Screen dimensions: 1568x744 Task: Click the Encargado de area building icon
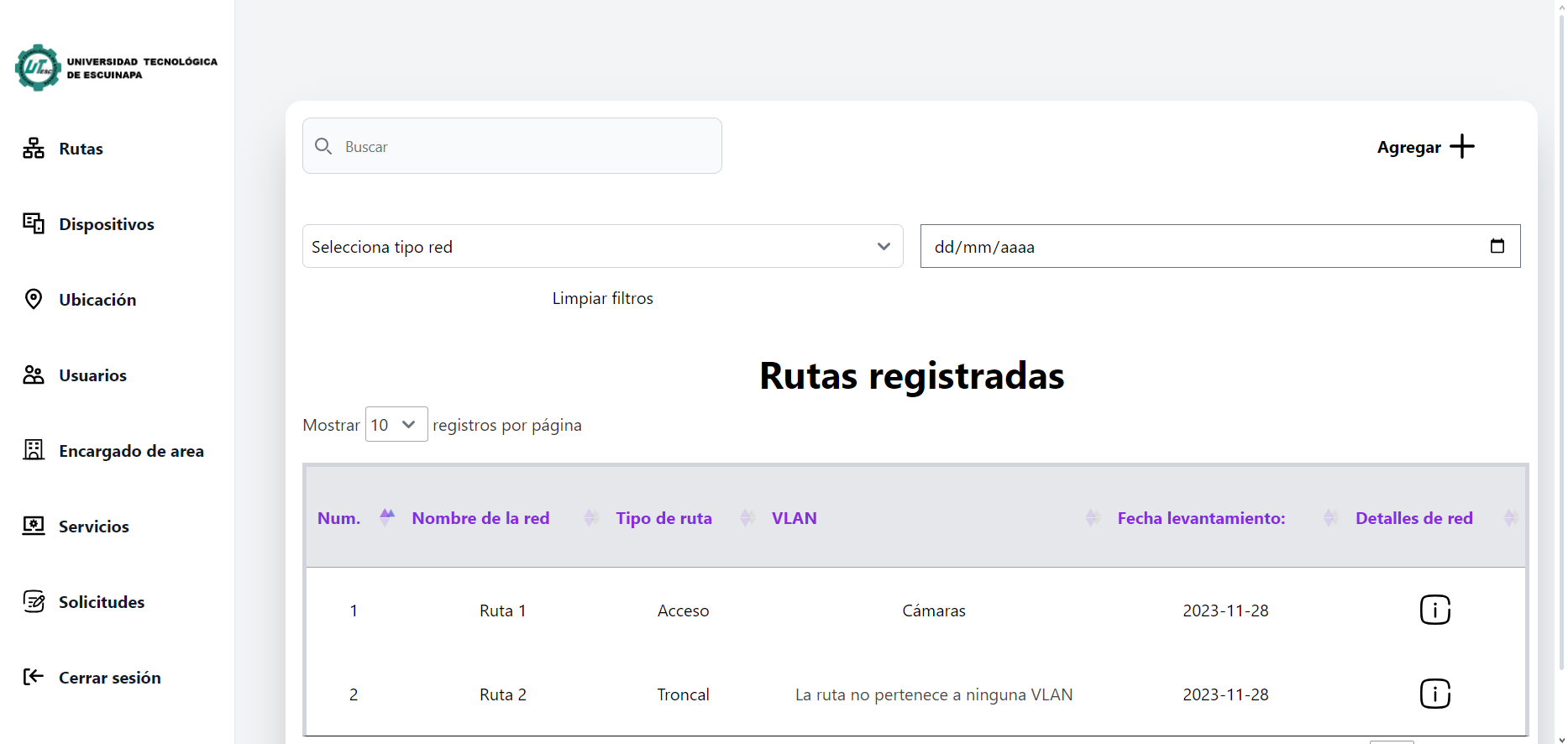pos(34,450)
